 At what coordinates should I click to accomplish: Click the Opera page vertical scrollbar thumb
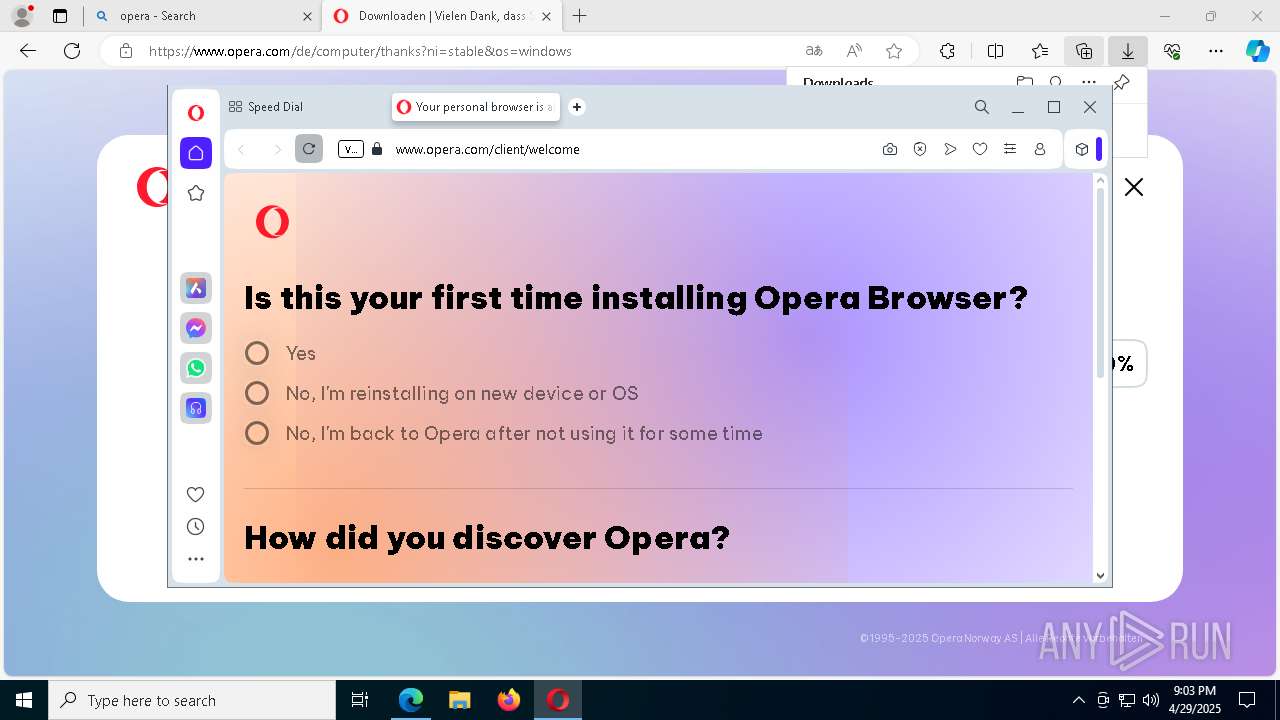pos(1100,284)
